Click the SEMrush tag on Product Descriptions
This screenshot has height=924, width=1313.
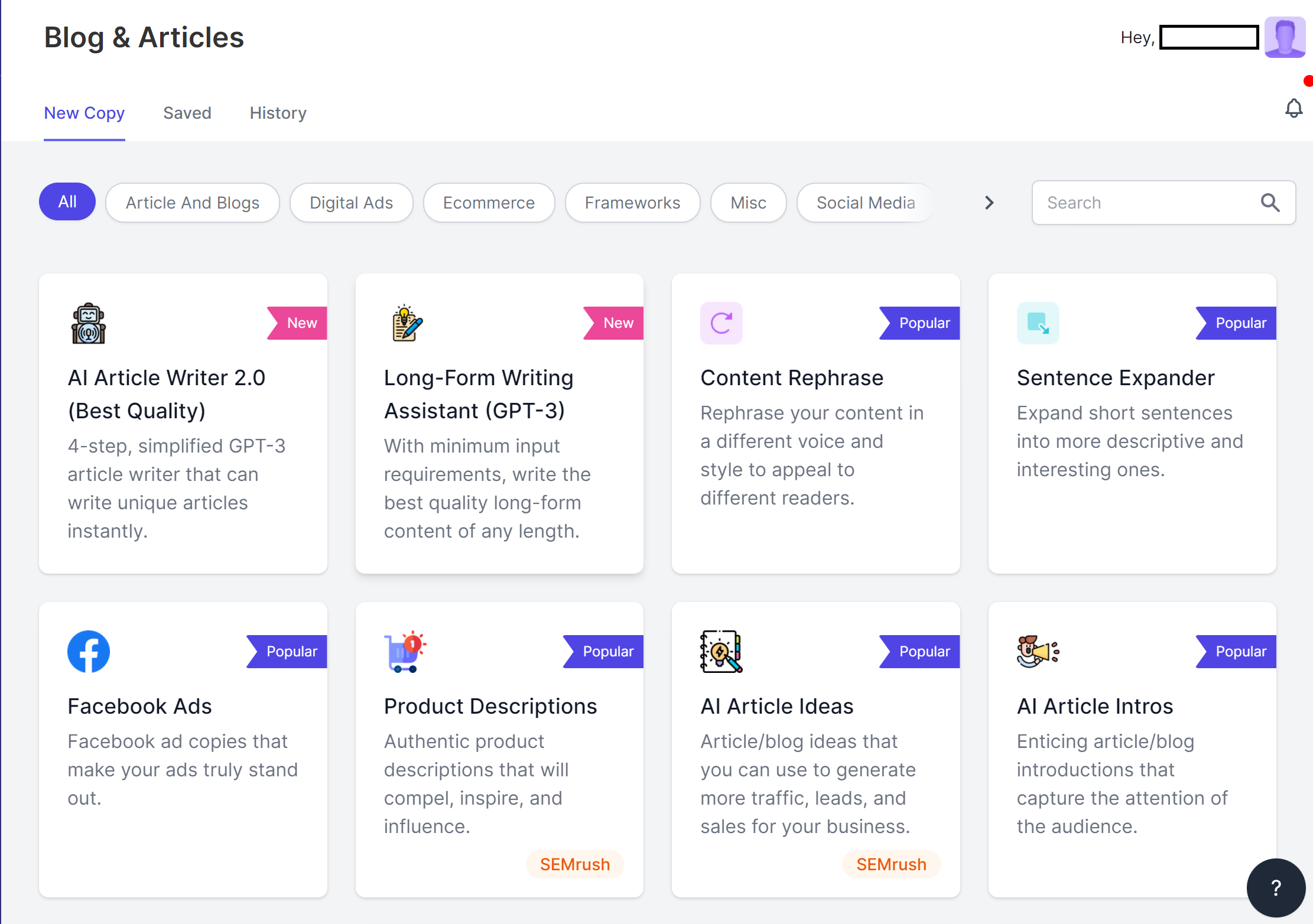coord(574,864)
